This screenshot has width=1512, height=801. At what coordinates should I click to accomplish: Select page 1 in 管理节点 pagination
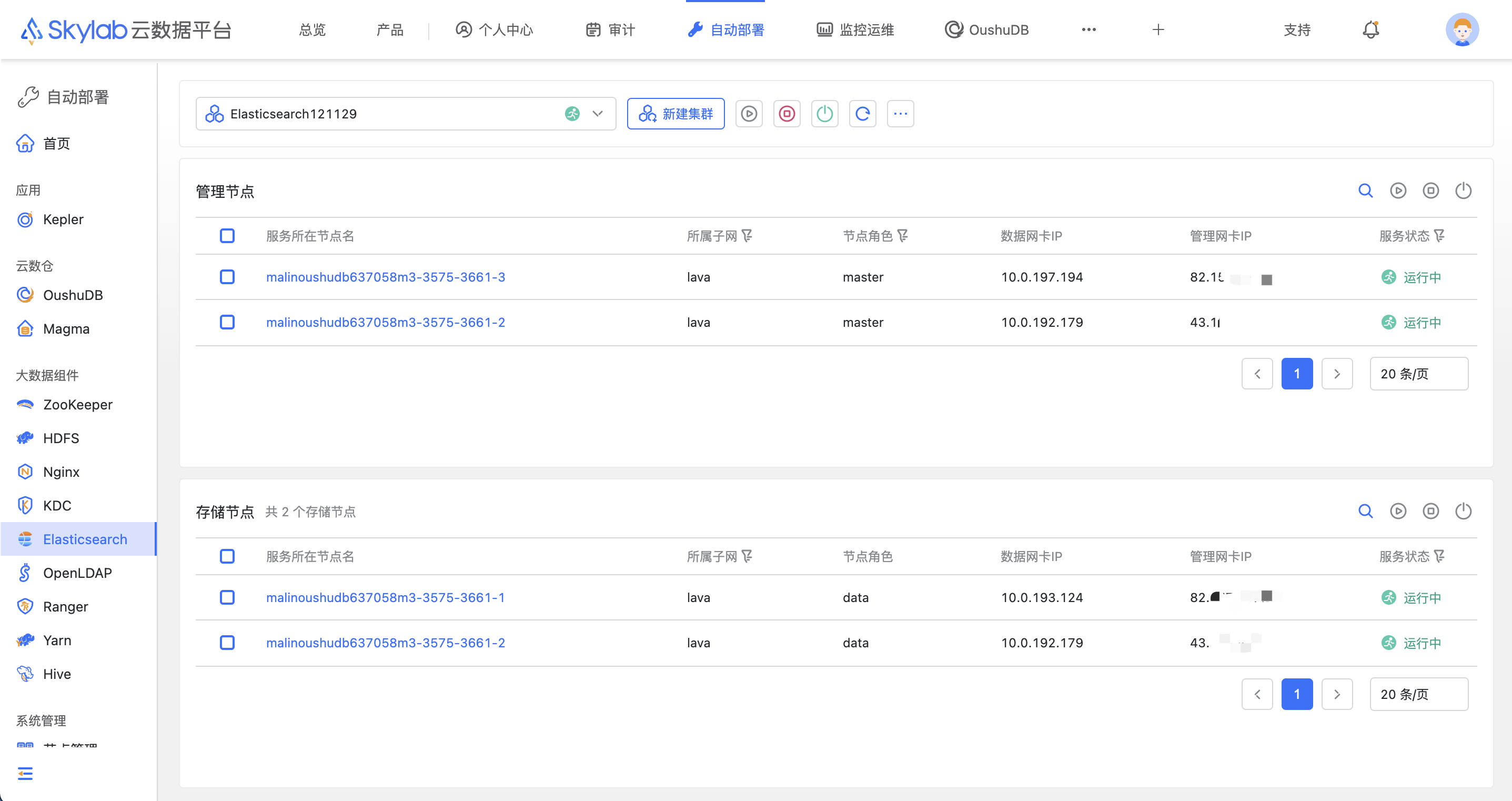tap(1297, 374)
